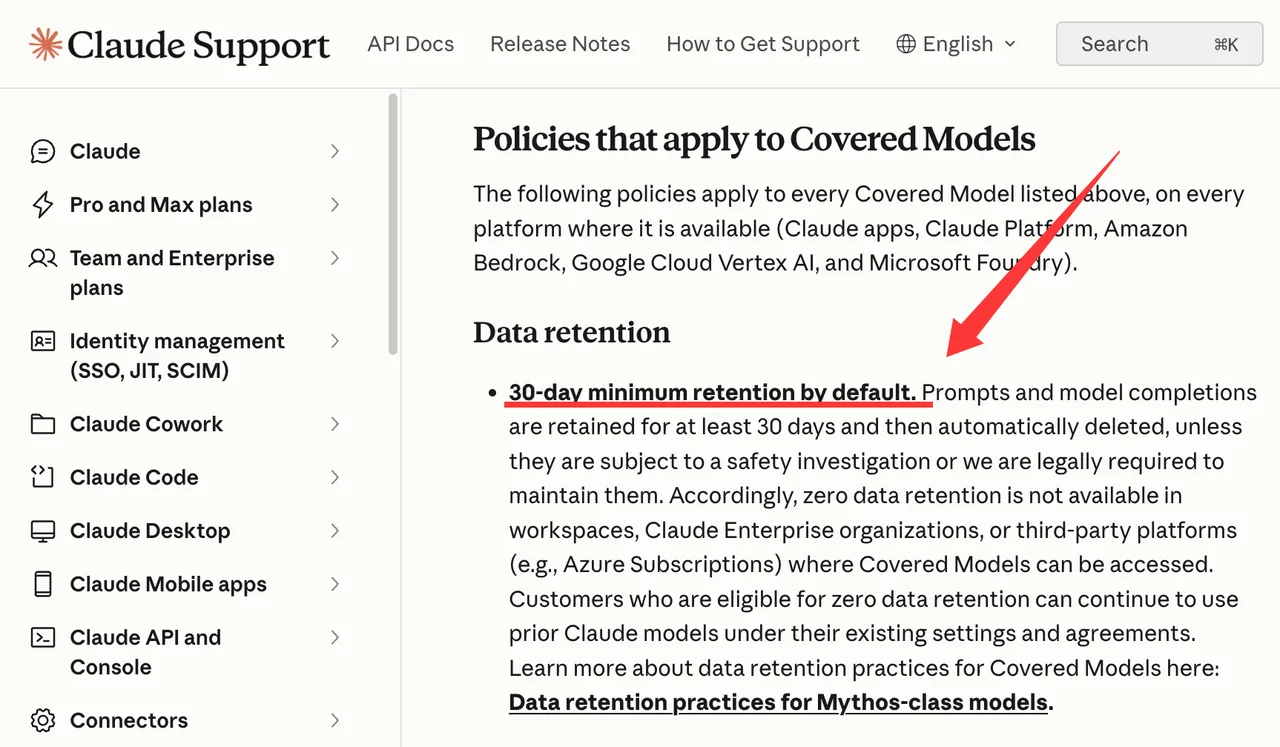Click the Search input field

click(1159, 44)
